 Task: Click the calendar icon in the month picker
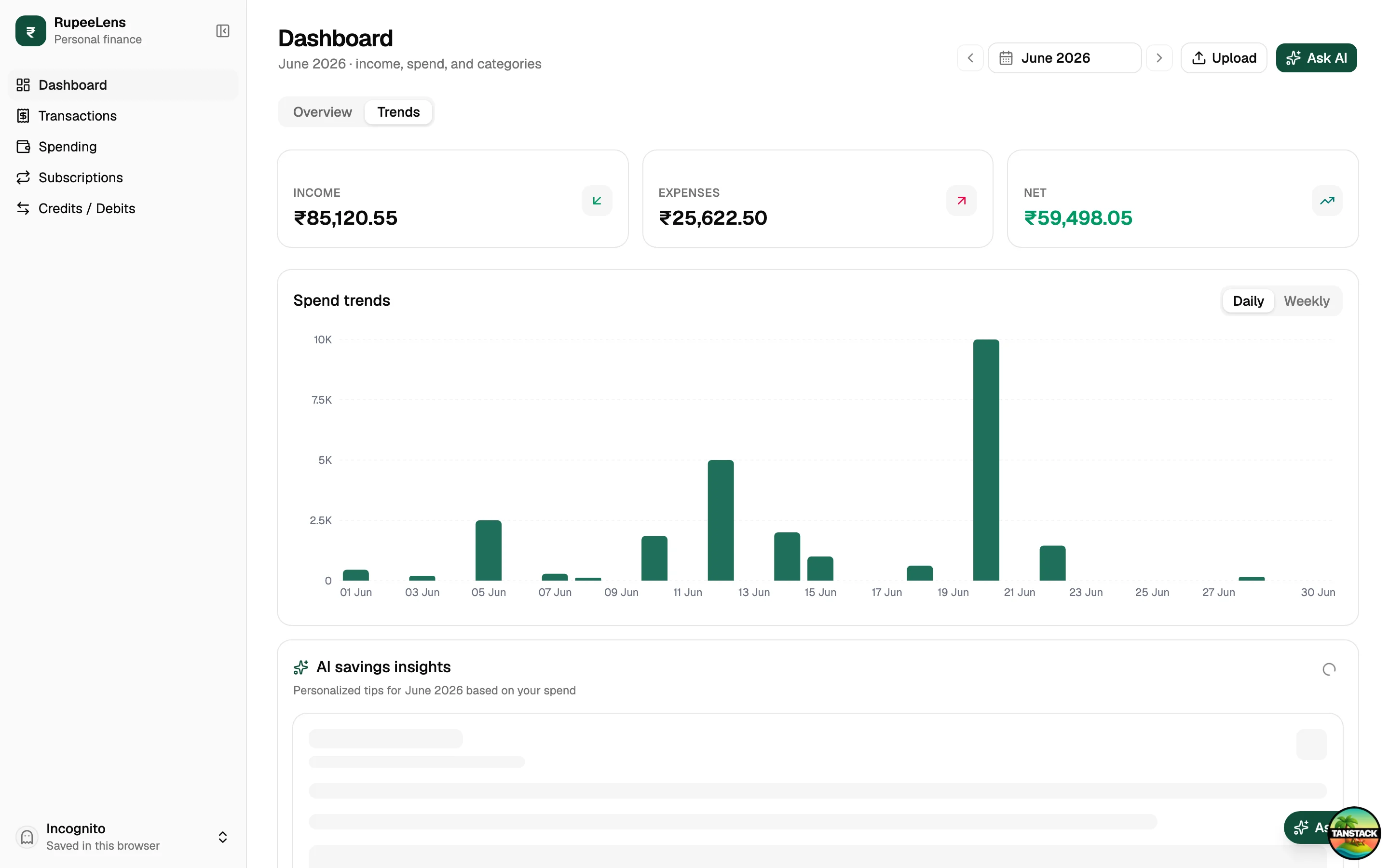tap(1006, 58)
